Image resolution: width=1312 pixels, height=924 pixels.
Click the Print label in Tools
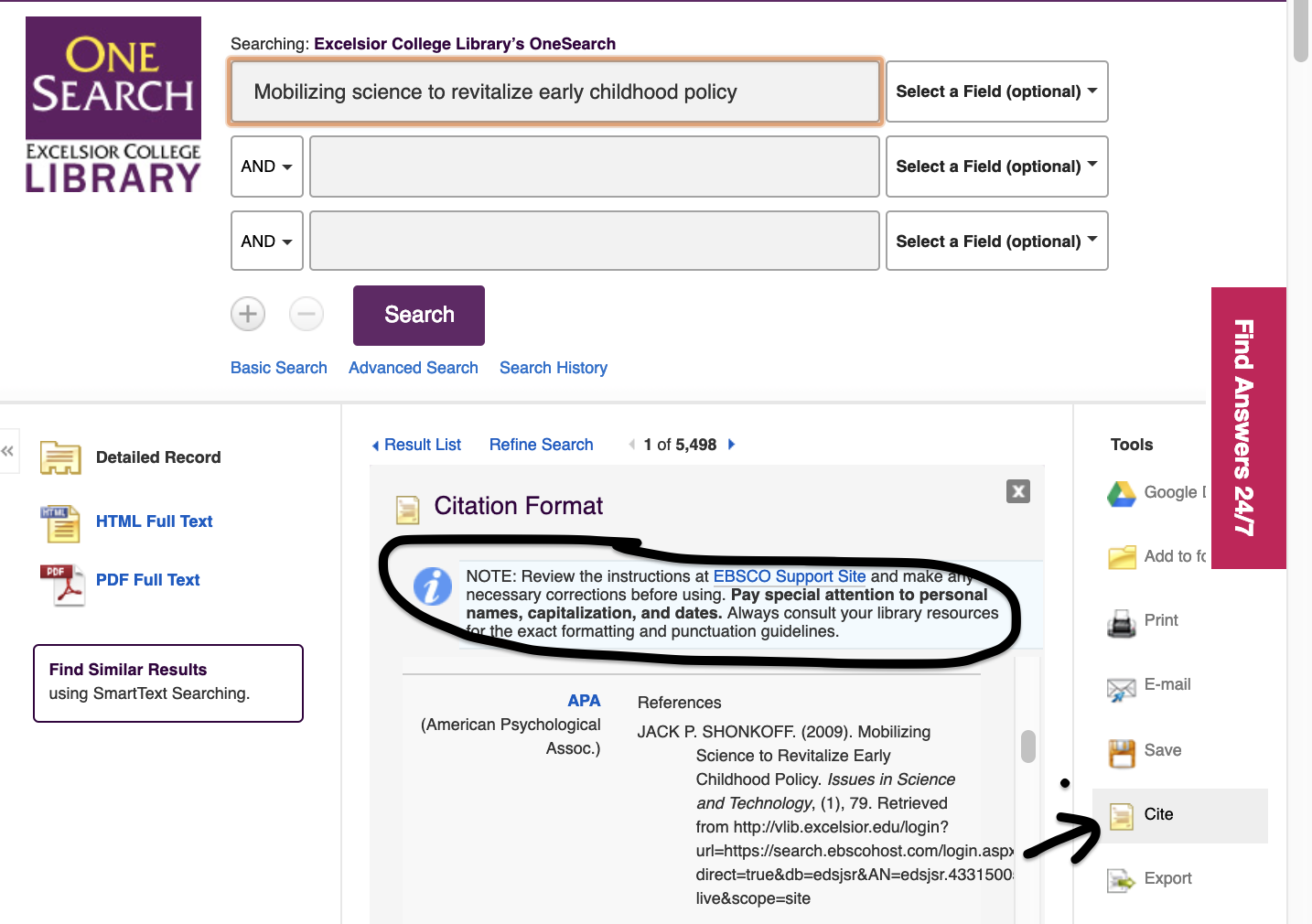point(1161,620)
